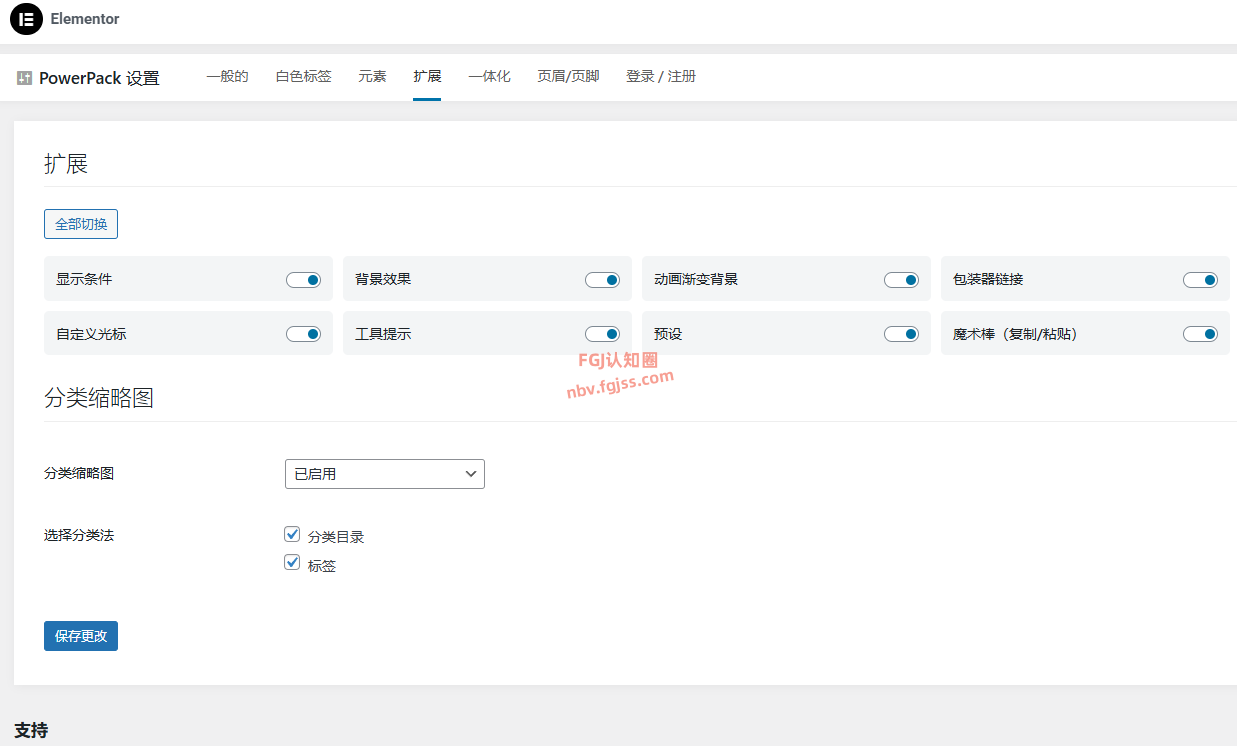Switch to the 元素 tab

click(372, 76)
